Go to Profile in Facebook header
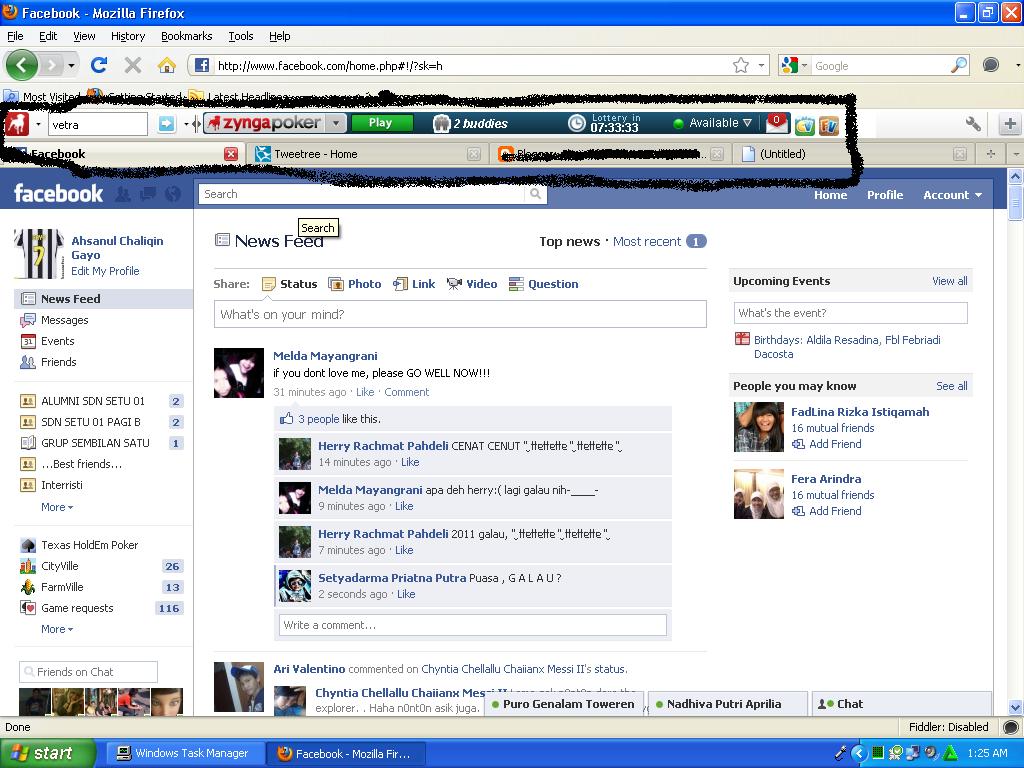Viewport: 1024px width, 768px height. point(885,195)
